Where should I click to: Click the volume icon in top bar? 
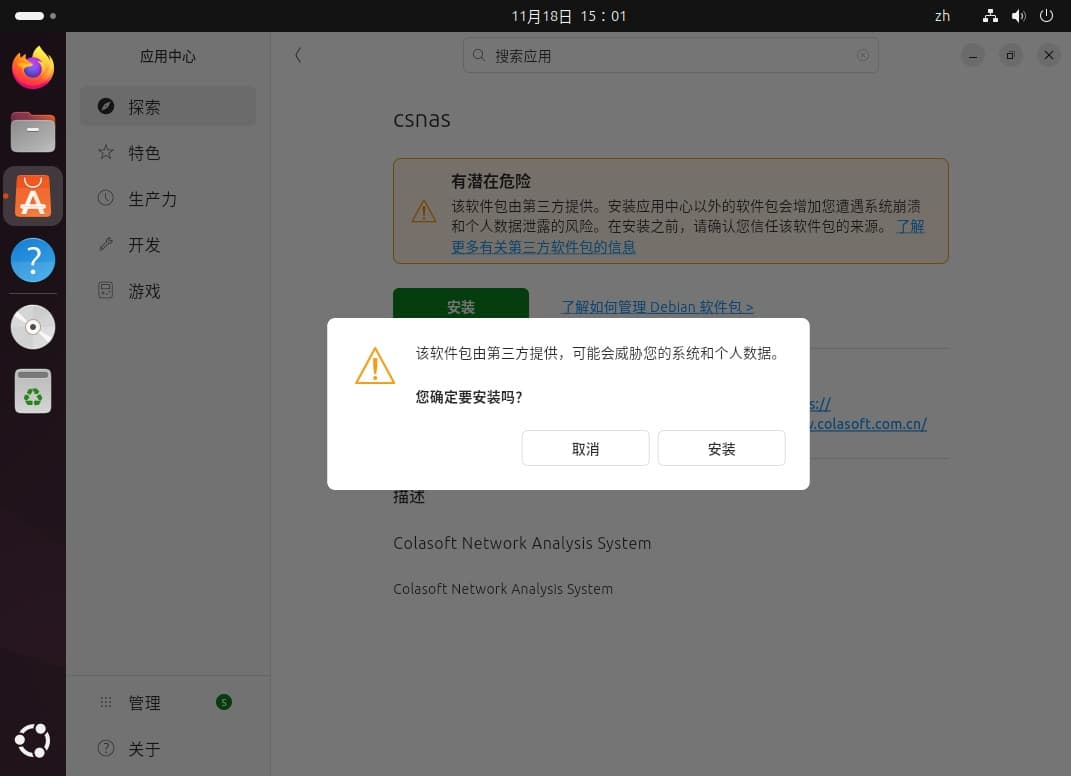1018,16
